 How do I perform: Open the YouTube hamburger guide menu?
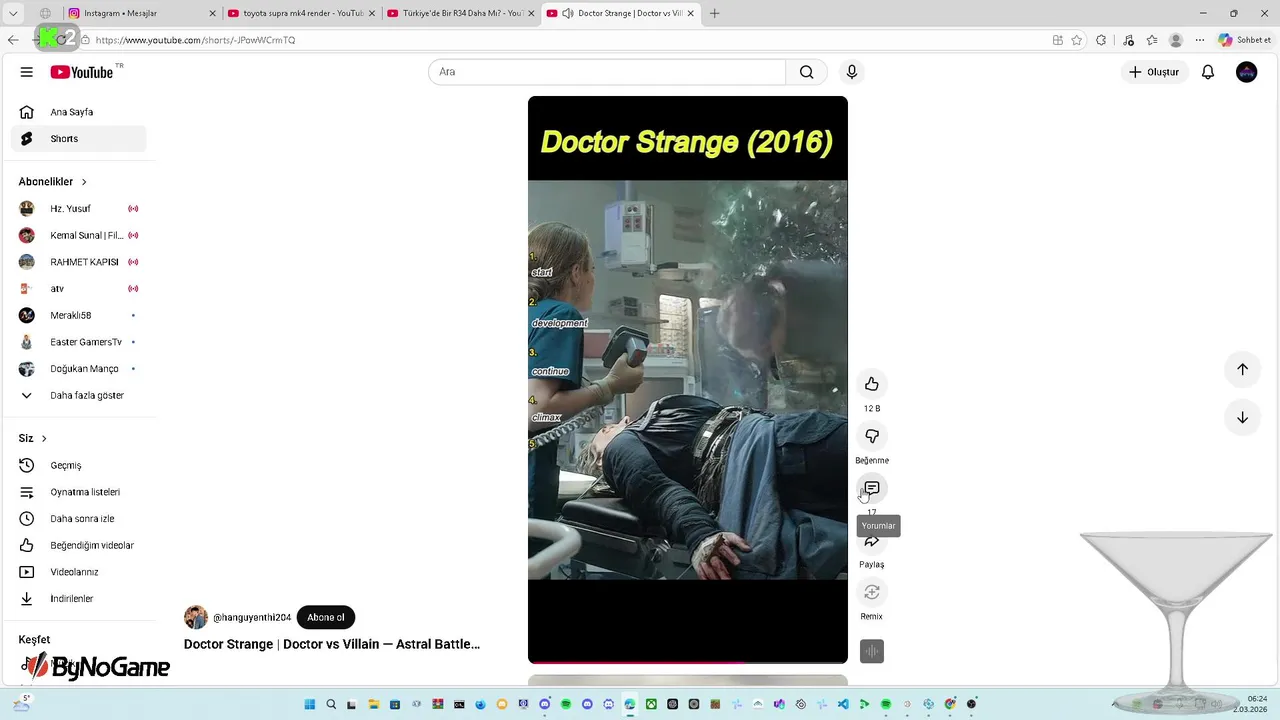point(27,72)
